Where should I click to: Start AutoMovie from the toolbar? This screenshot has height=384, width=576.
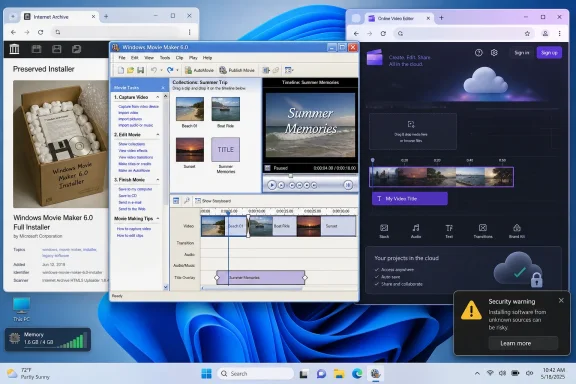[x=199, y=70]
